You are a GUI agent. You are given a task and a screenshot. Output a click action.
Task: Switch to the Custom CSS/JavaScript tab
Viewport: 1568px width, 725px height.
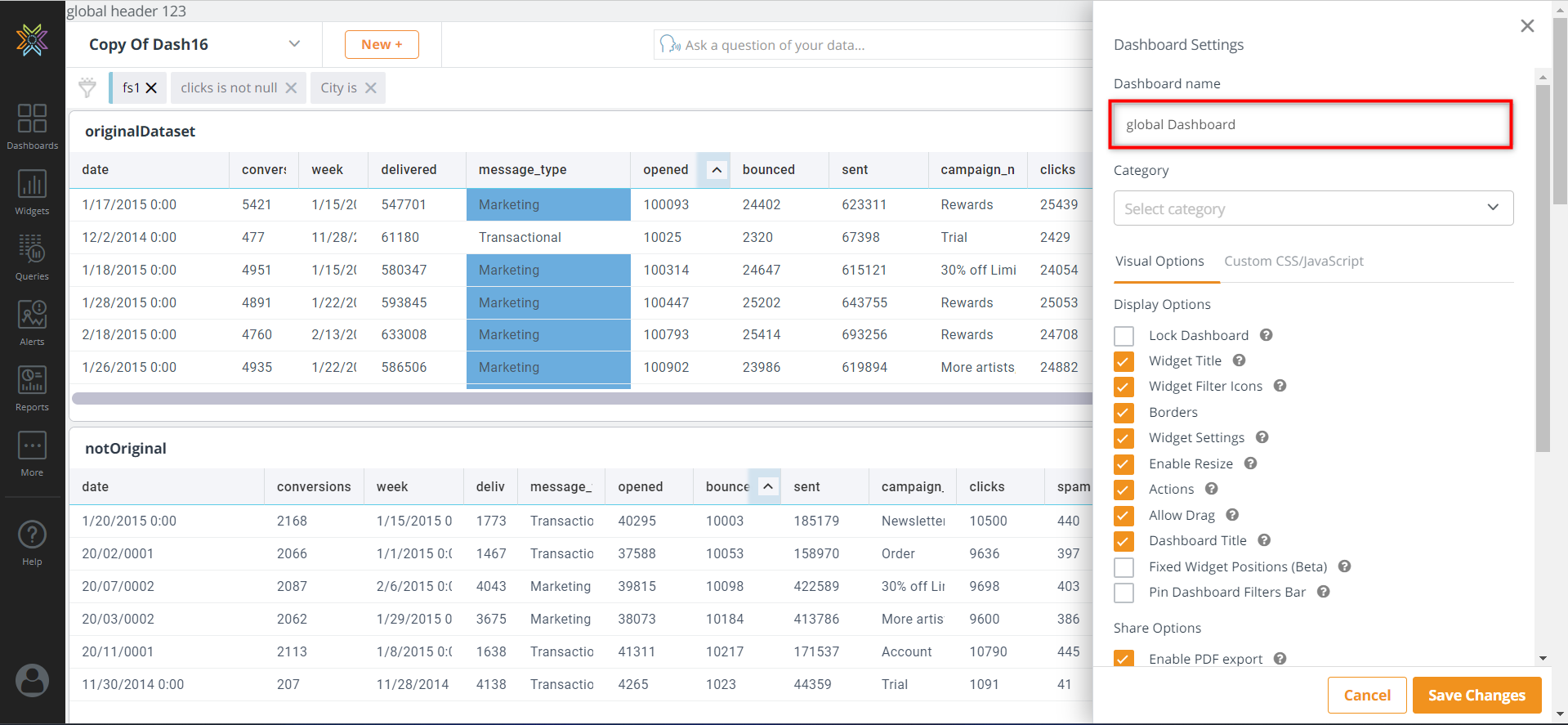pyautogui.click(x=1293, y=262)
